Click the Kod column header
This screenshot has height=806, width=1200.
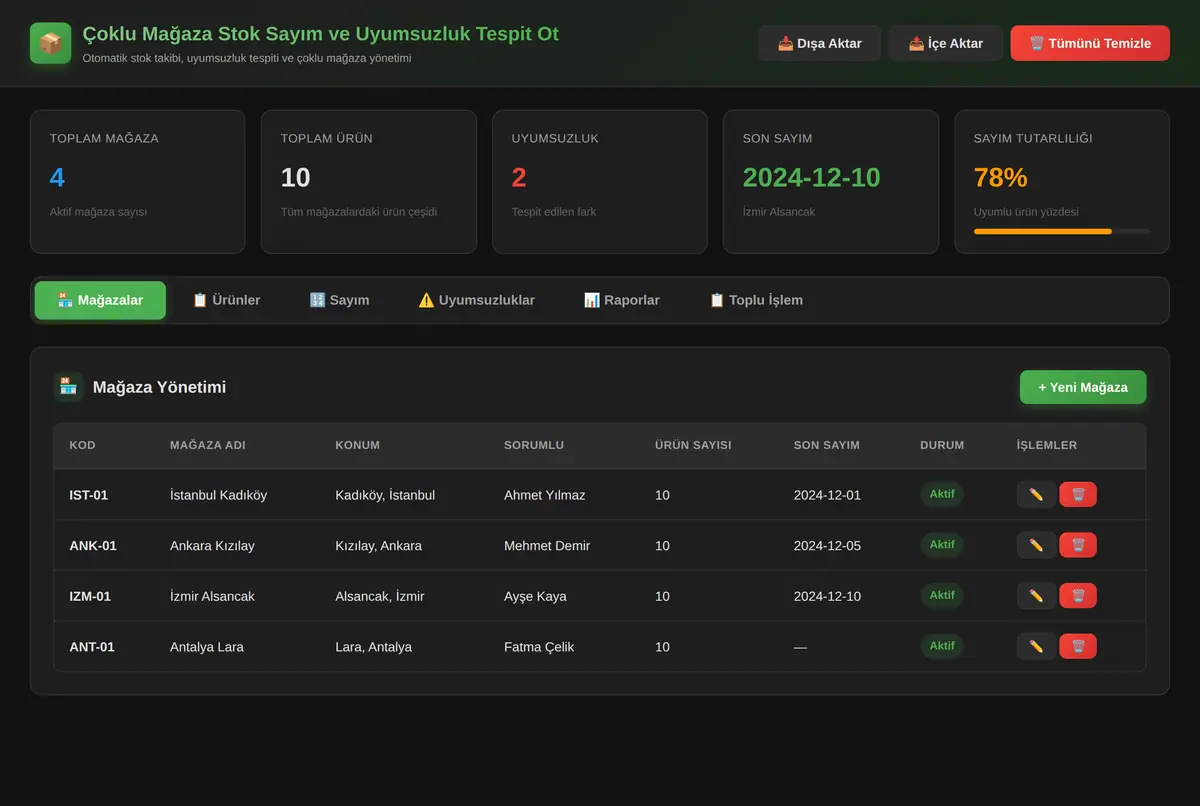point(82,445)
